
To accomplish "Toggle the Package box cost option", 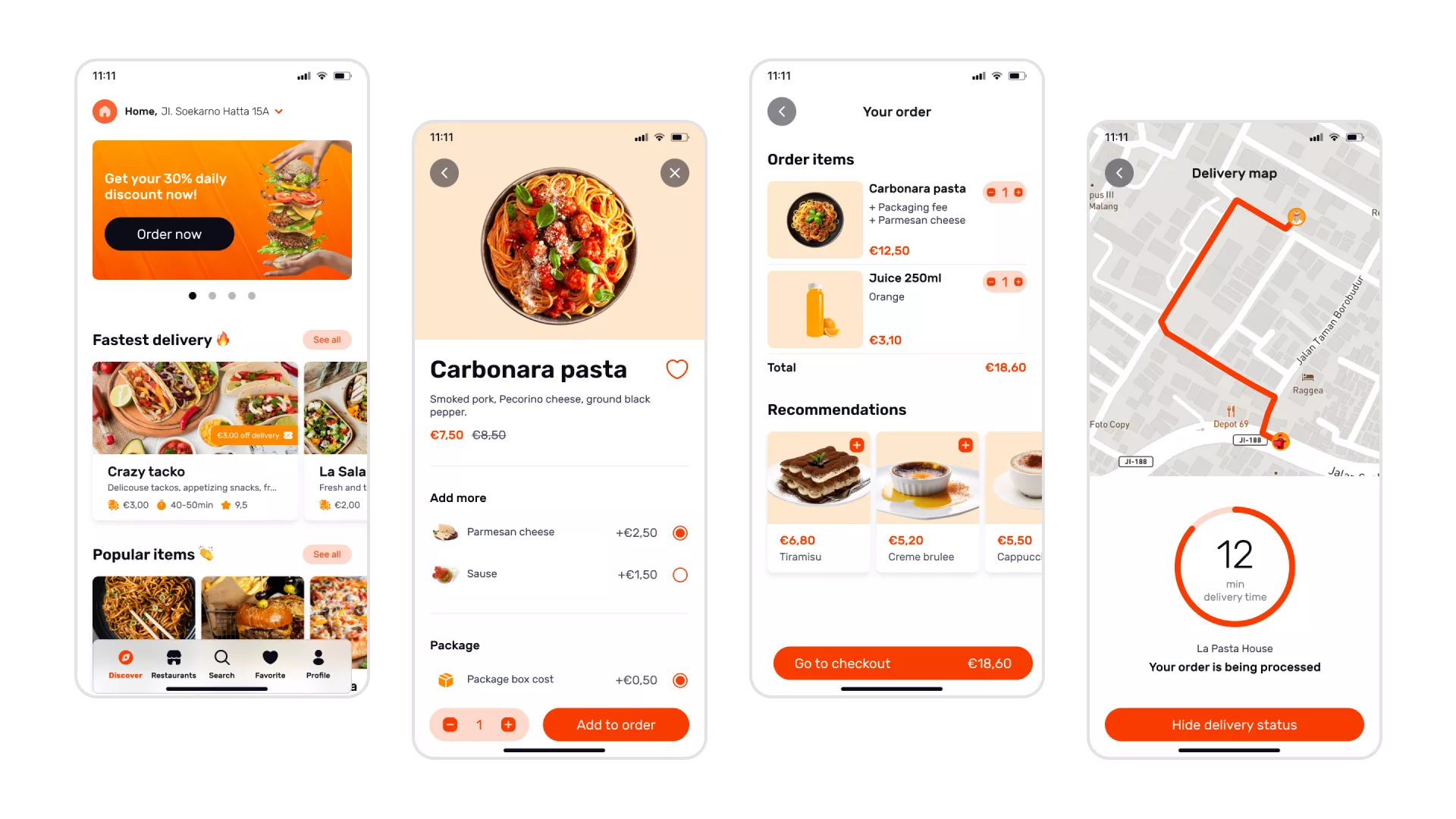I will pyautogui.click(x=680, y=680).
